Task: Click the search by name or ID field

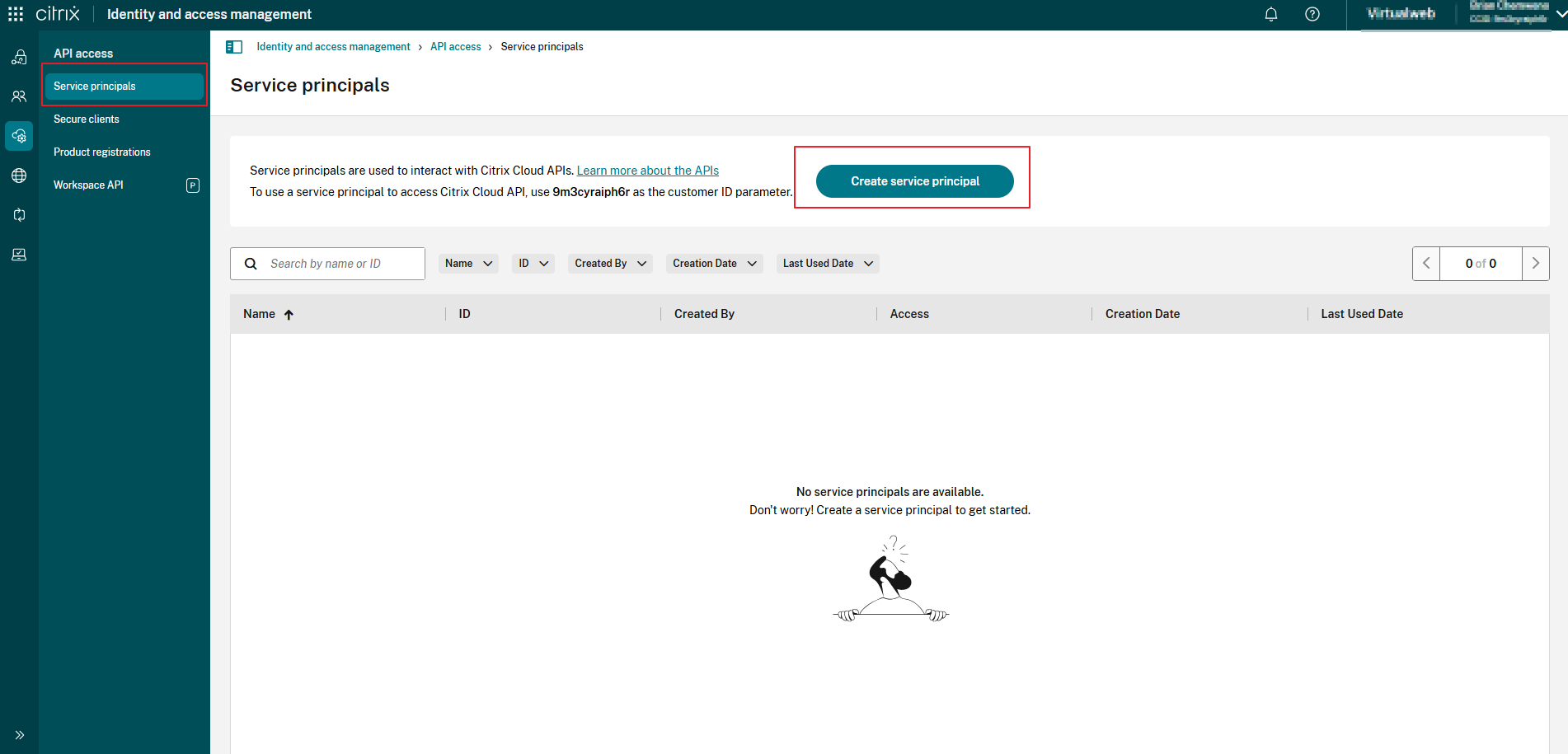Action: click(330, 263)
